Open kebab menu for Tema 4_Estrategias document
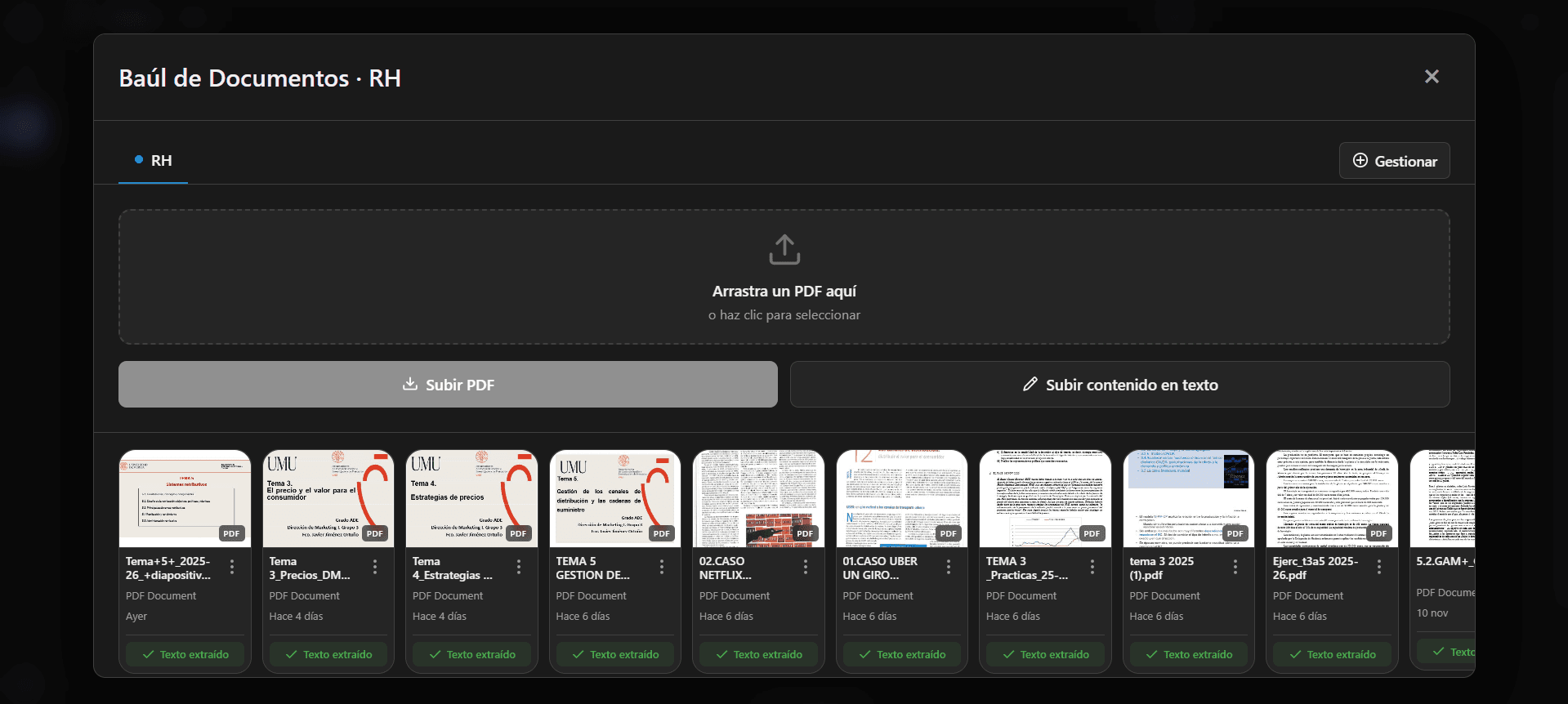 tap(519, 567)
